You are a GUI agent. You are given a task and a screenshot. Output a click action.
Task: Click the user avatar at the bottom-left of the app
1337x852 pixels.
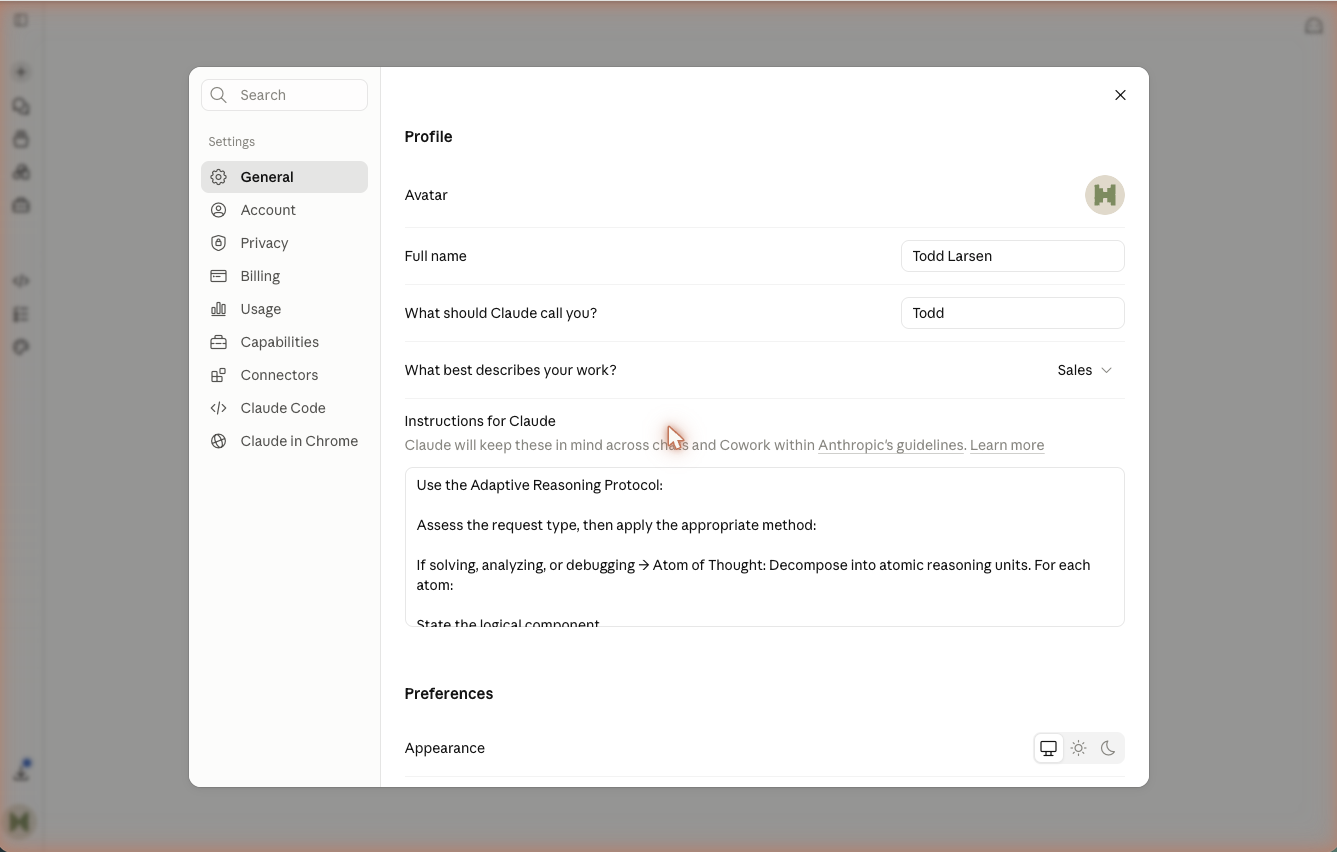[x=20, y=821]
